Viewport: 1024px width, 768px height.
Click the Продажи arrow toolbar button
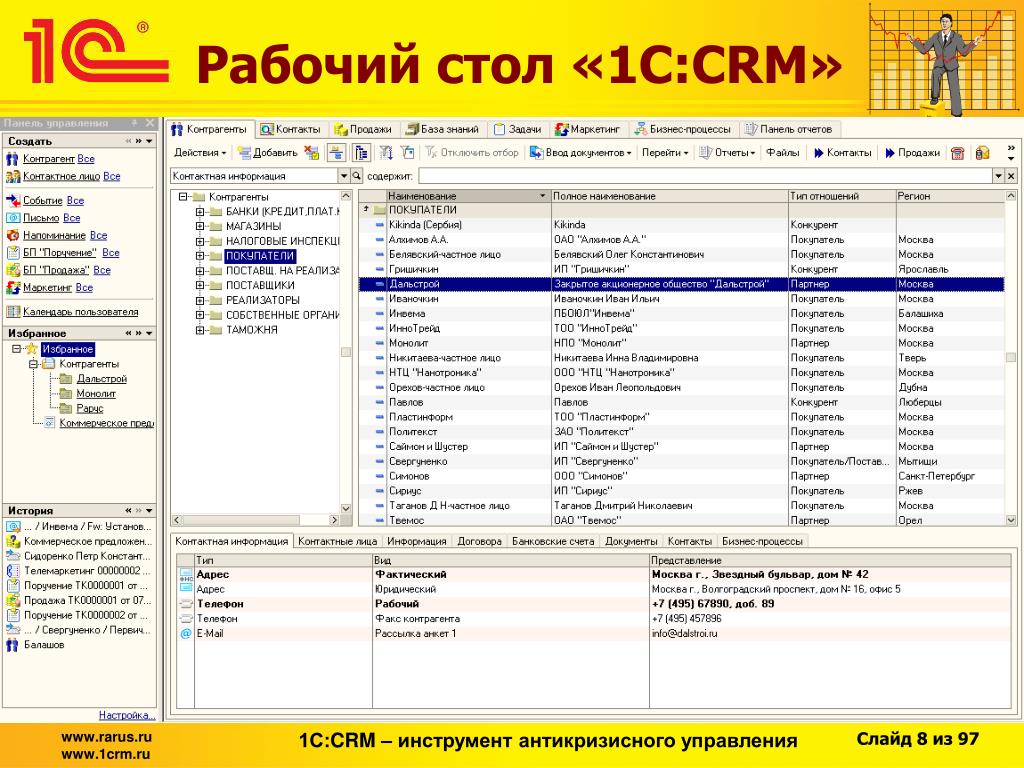point(912,153)
